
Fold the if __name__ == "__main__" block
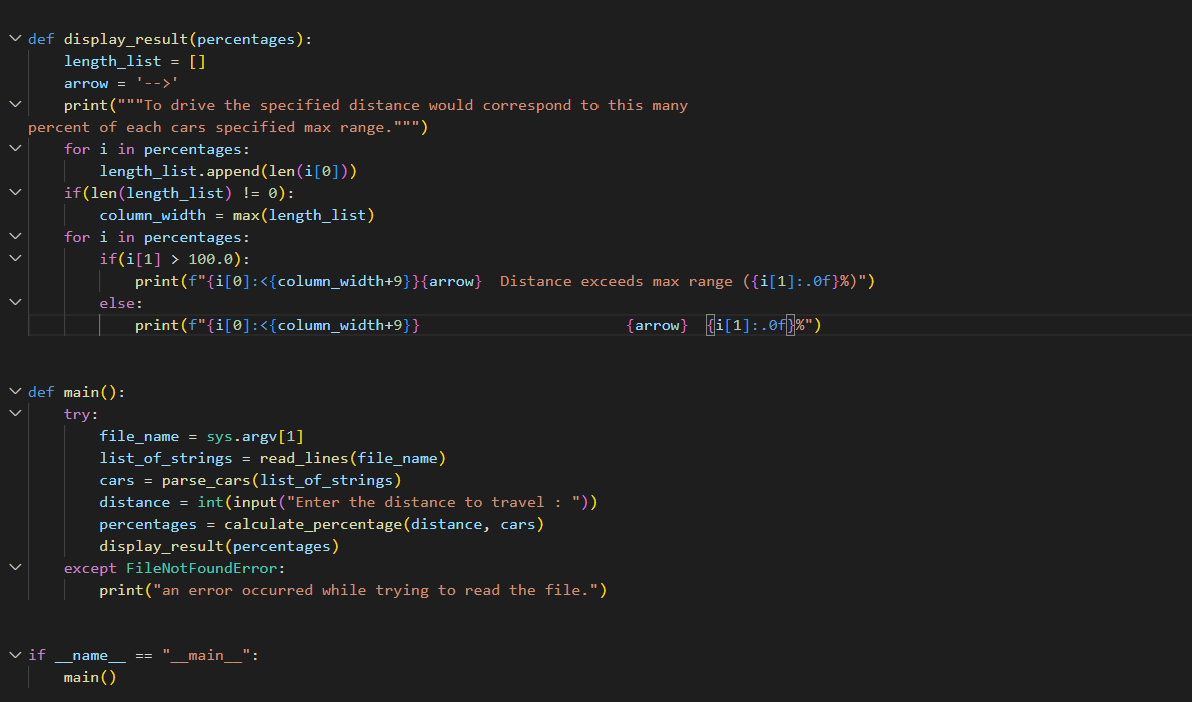point(15,655)
